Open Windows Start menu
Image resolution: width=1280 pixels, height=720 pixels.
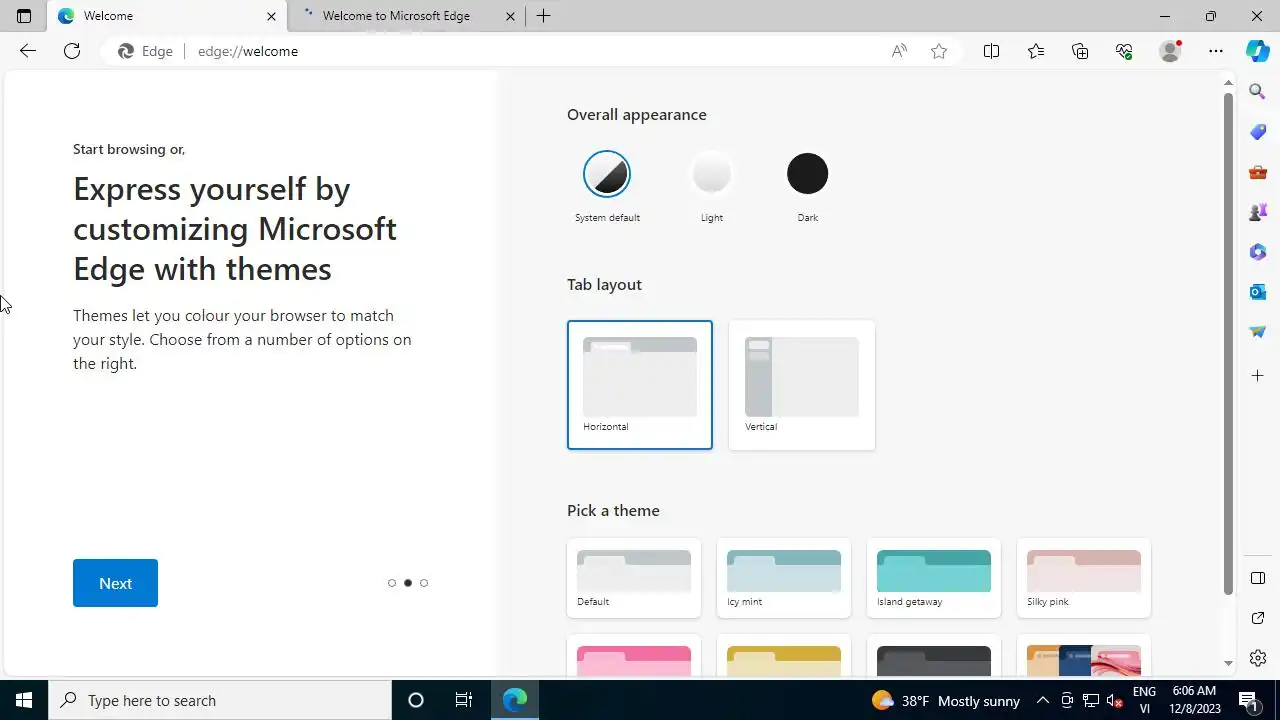point(24,700)
